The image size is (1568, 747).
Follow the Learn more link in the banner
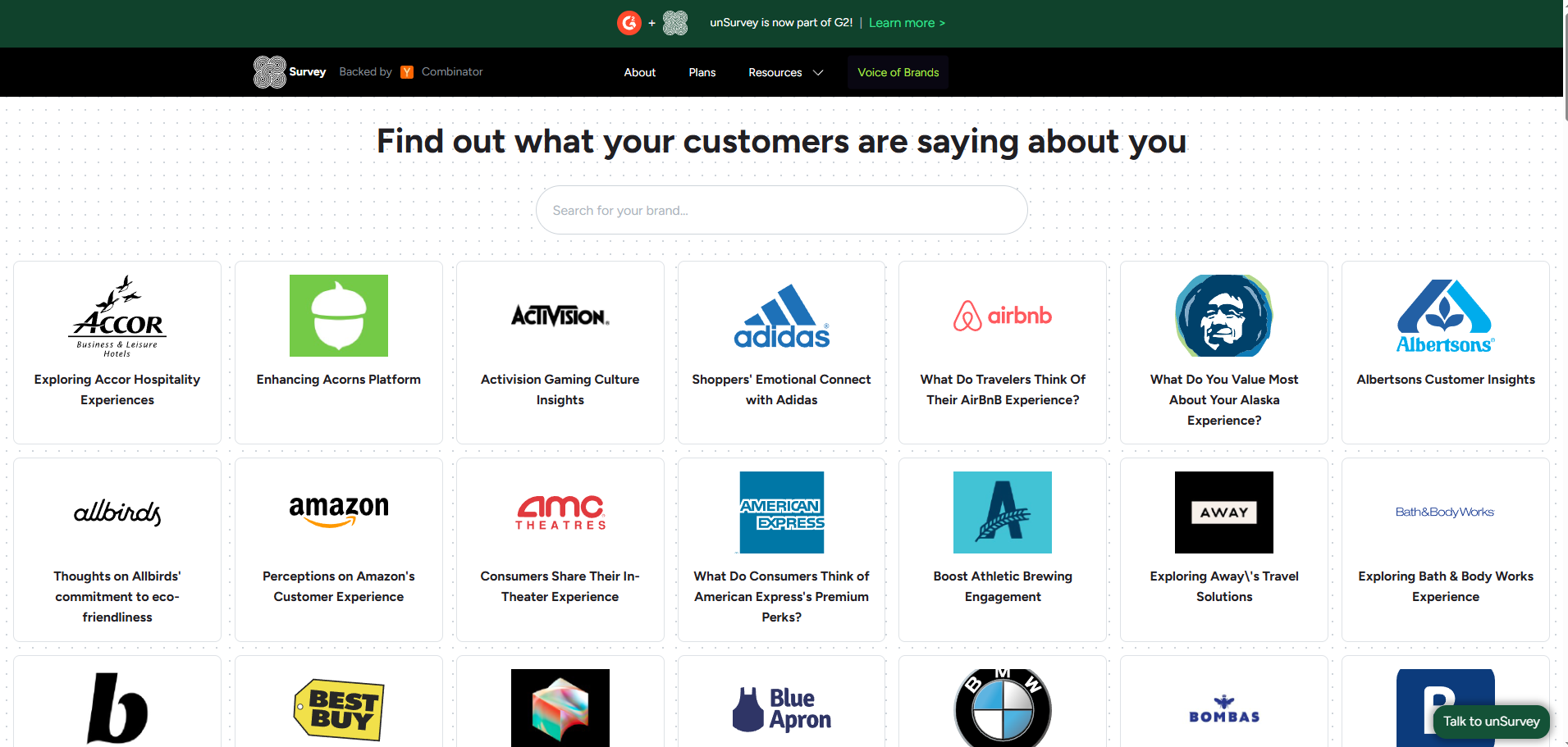(x=907, y=23)
